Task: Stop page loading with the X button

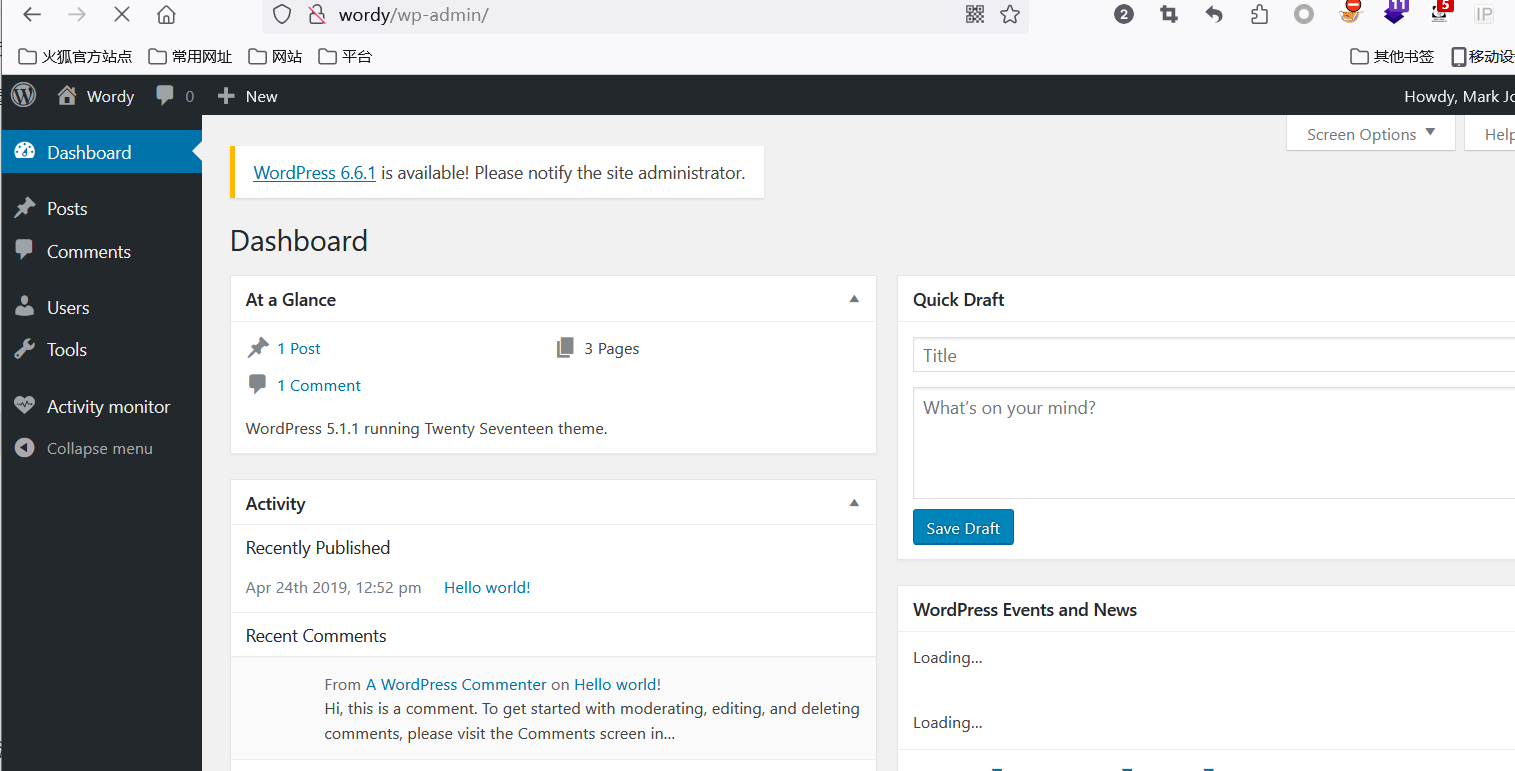Action: point(122,14)
